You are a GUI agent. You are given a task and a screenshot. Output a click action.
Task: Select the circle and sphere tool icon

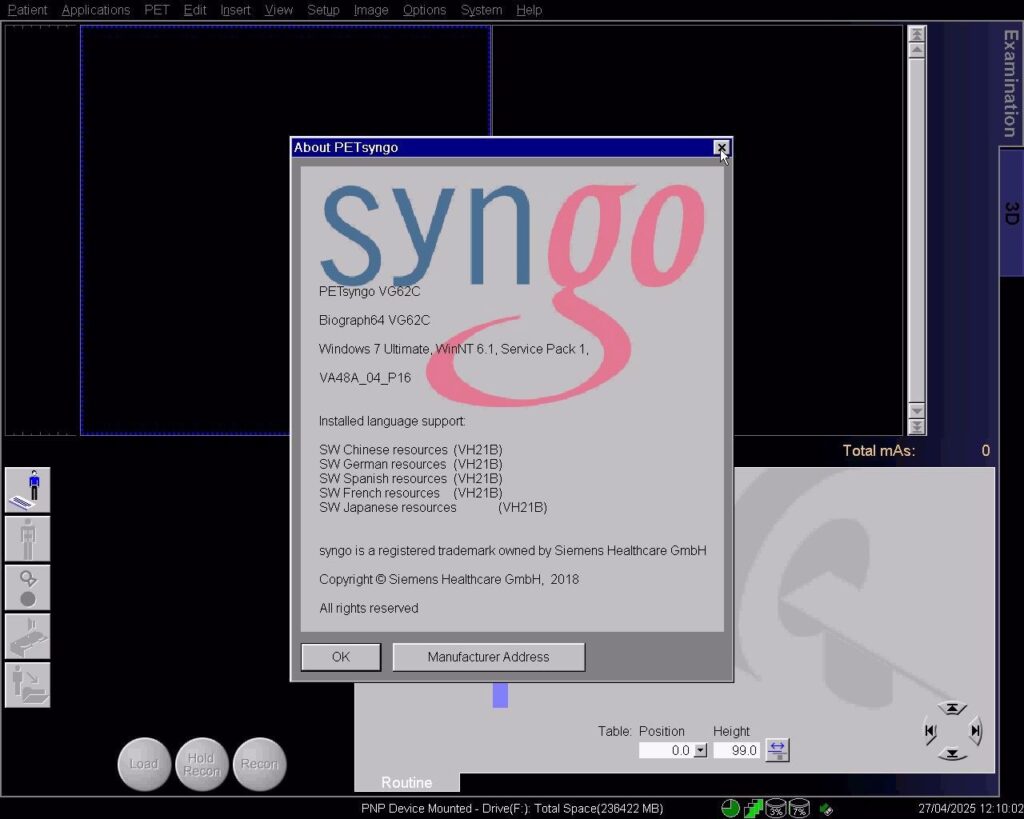27,588
